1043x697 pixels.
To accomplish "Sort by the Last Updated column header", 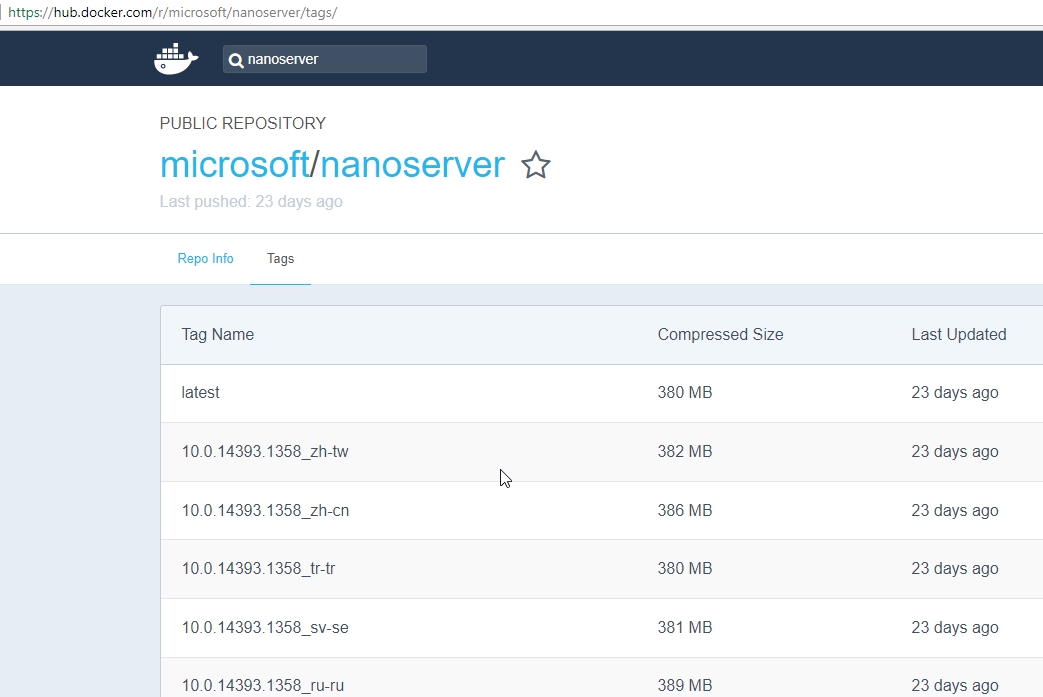I will (x=958, y=334).
